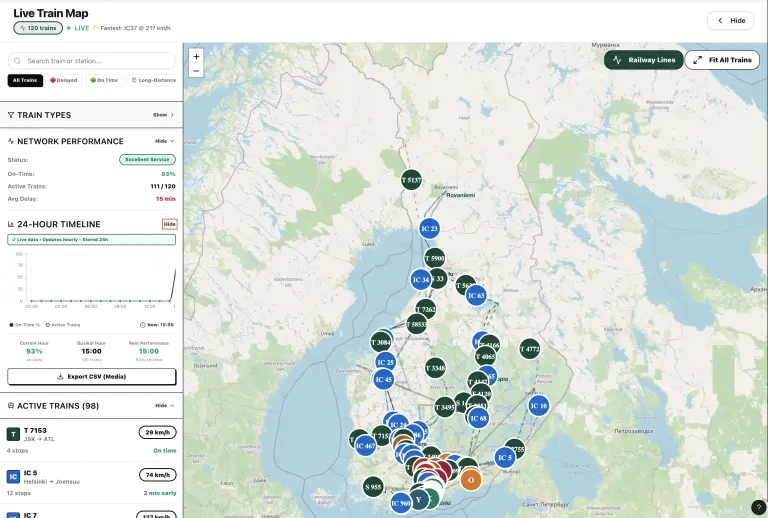Select the IC 34 train marker
Image resolution: width=768 pixels, height=518 pixels.
pos(421,280)
